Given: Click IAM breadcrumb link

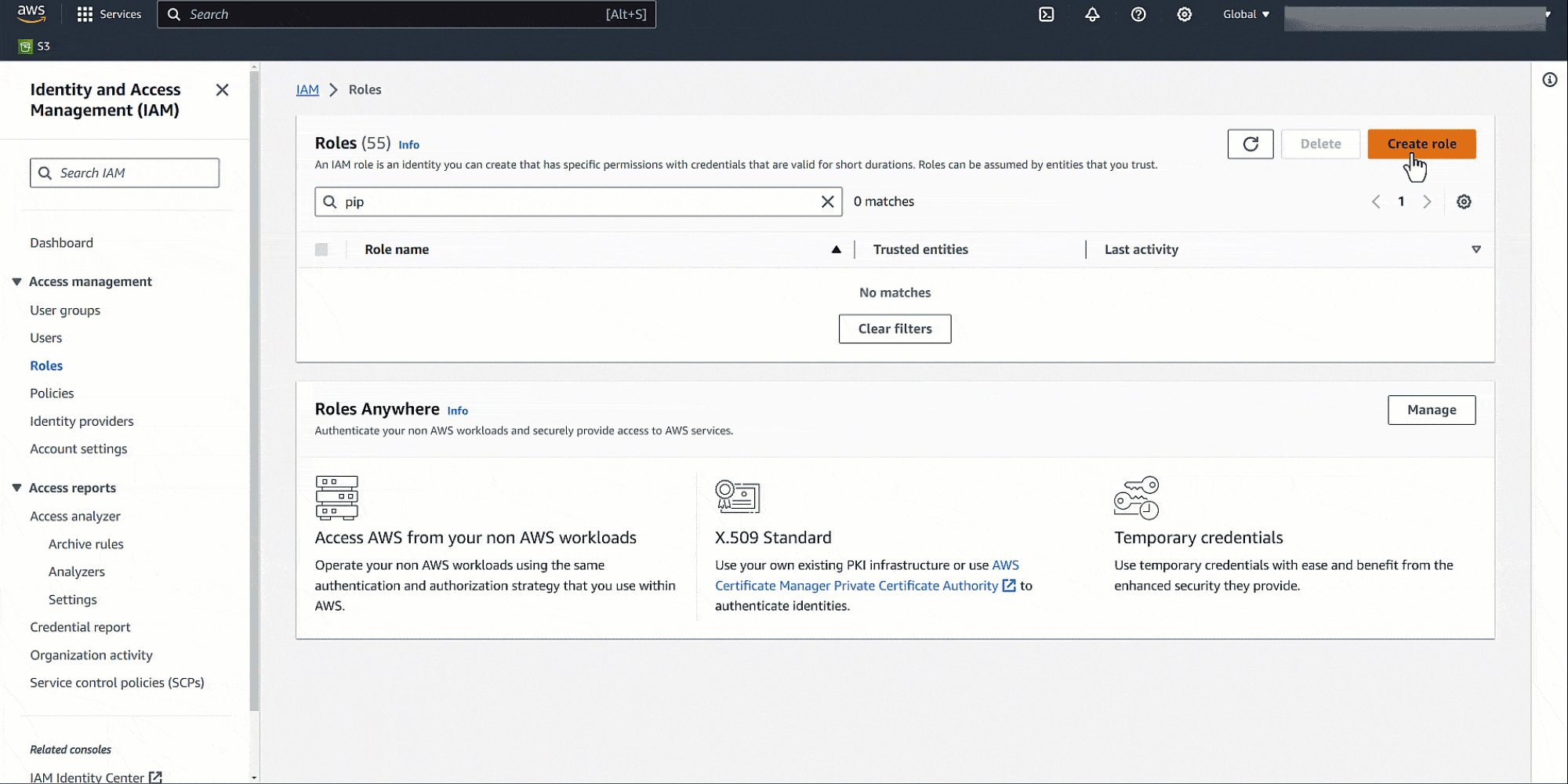Looking at the screenshot, I should tap(307, 90).
